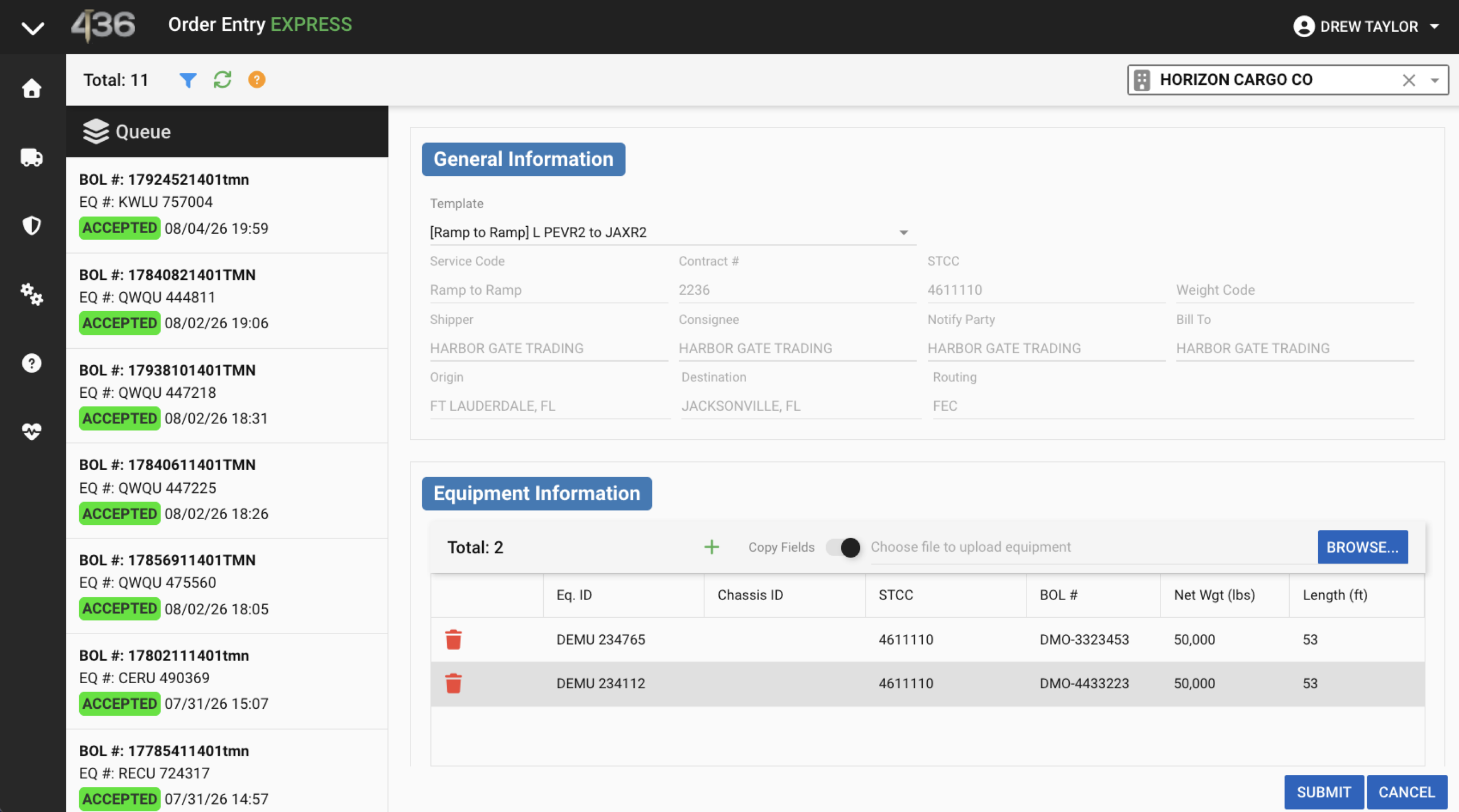The image size is (1459, 812).
Task: Click the STCC field showing 4611110
Action: 1046,290
